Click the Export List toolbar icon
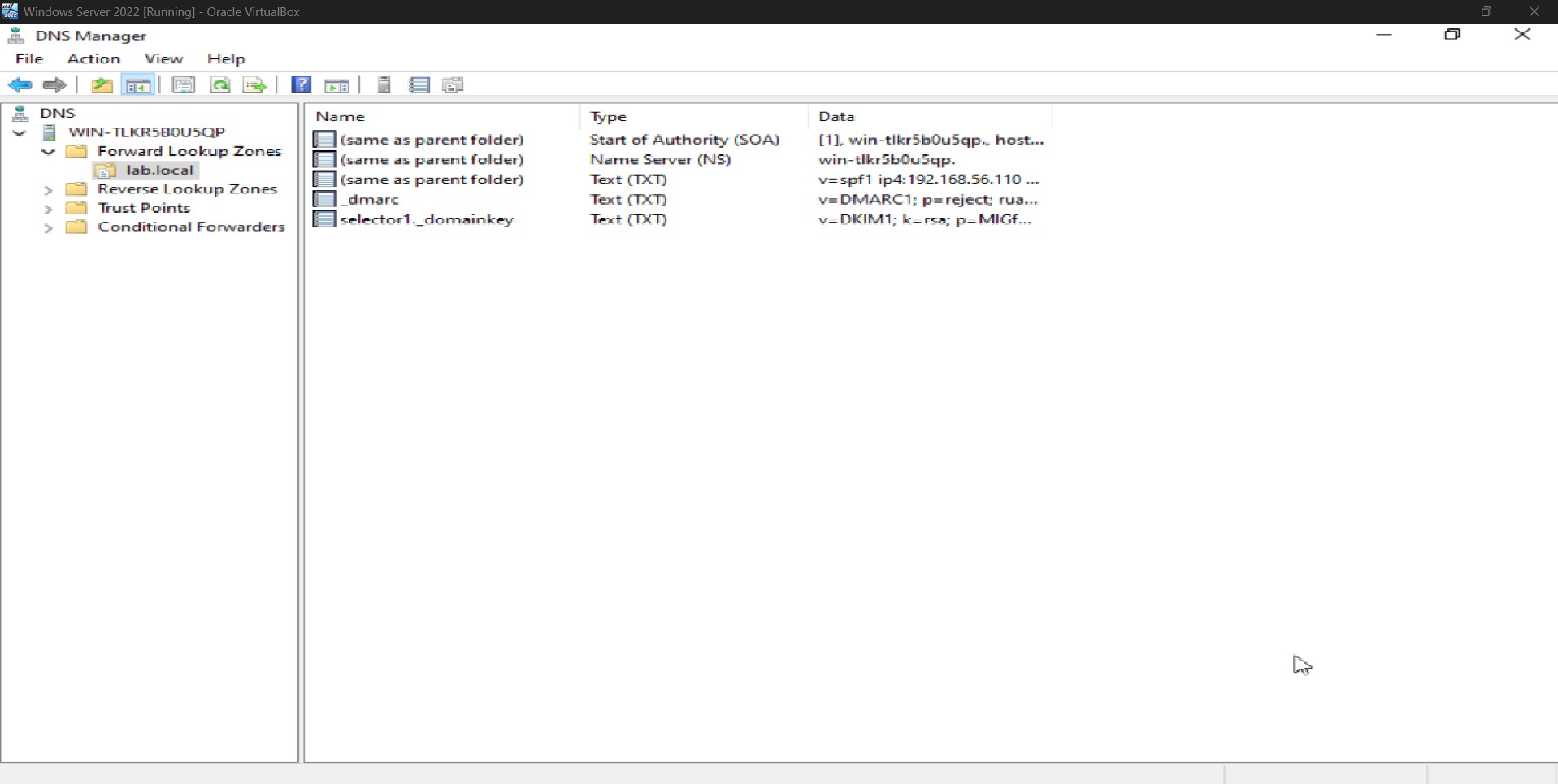This screenshot has width=1558, height=784. click(255, 84)
